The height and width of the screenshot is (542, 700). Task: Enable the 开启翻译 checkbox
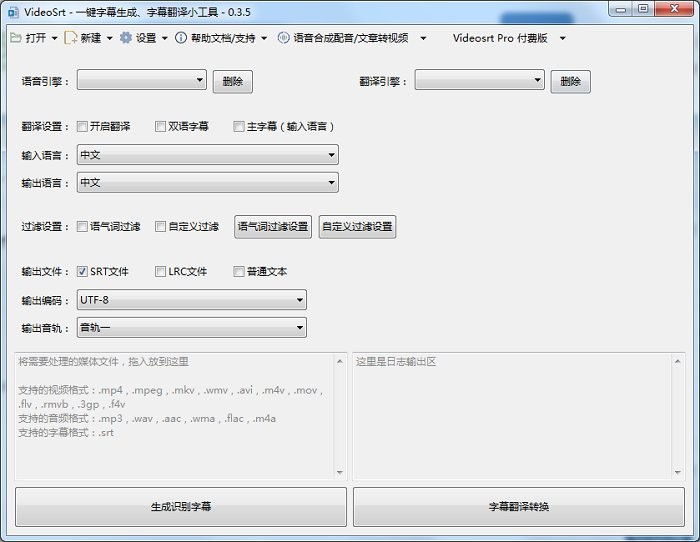[82, 127]
